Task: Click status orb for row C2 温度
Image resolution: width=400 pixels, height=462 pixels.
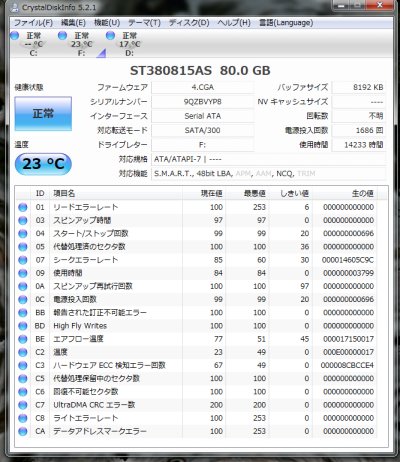Action: point(23,352)
